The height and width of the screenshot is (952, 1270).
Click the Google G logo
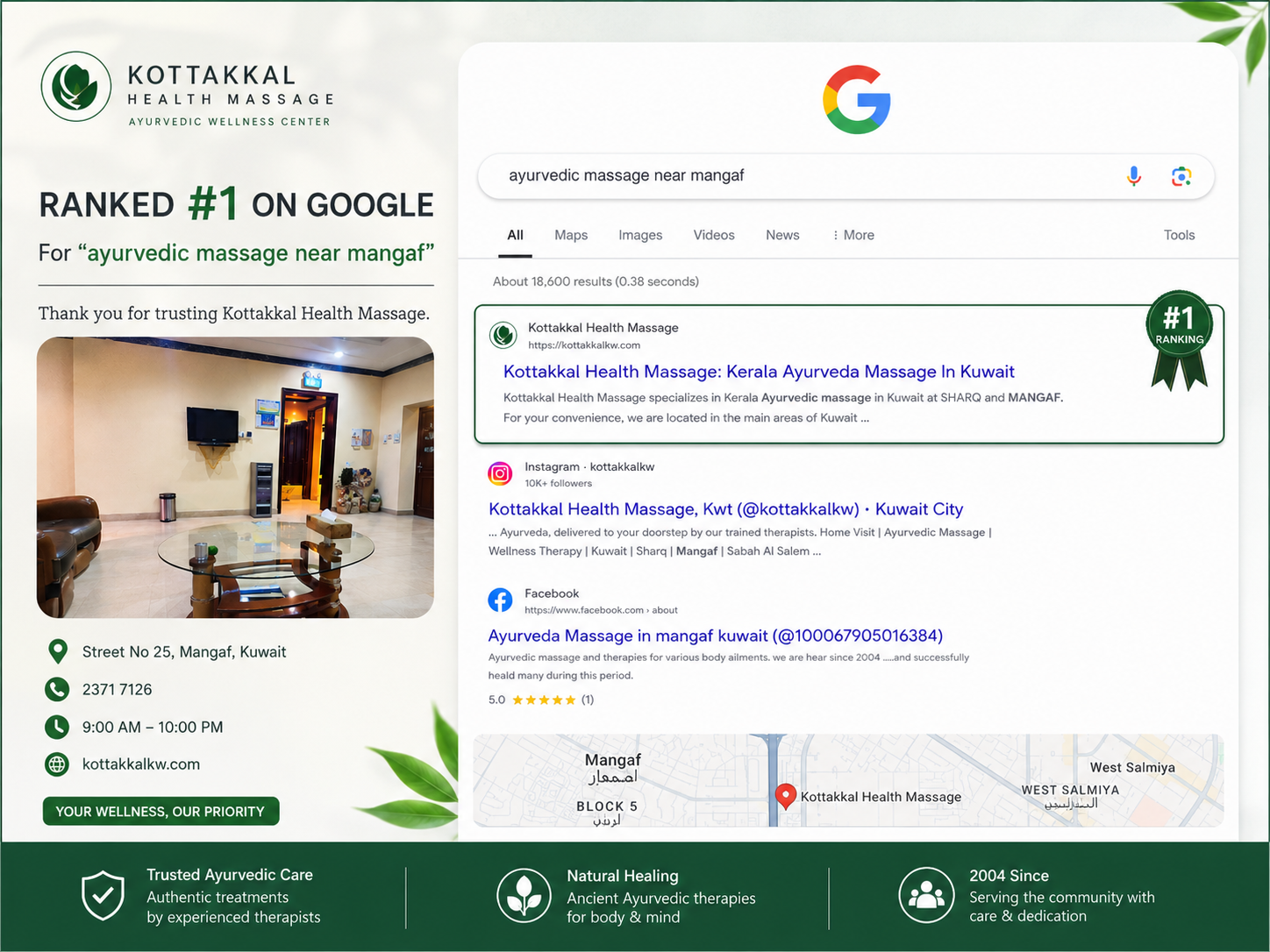pos(857,99)
